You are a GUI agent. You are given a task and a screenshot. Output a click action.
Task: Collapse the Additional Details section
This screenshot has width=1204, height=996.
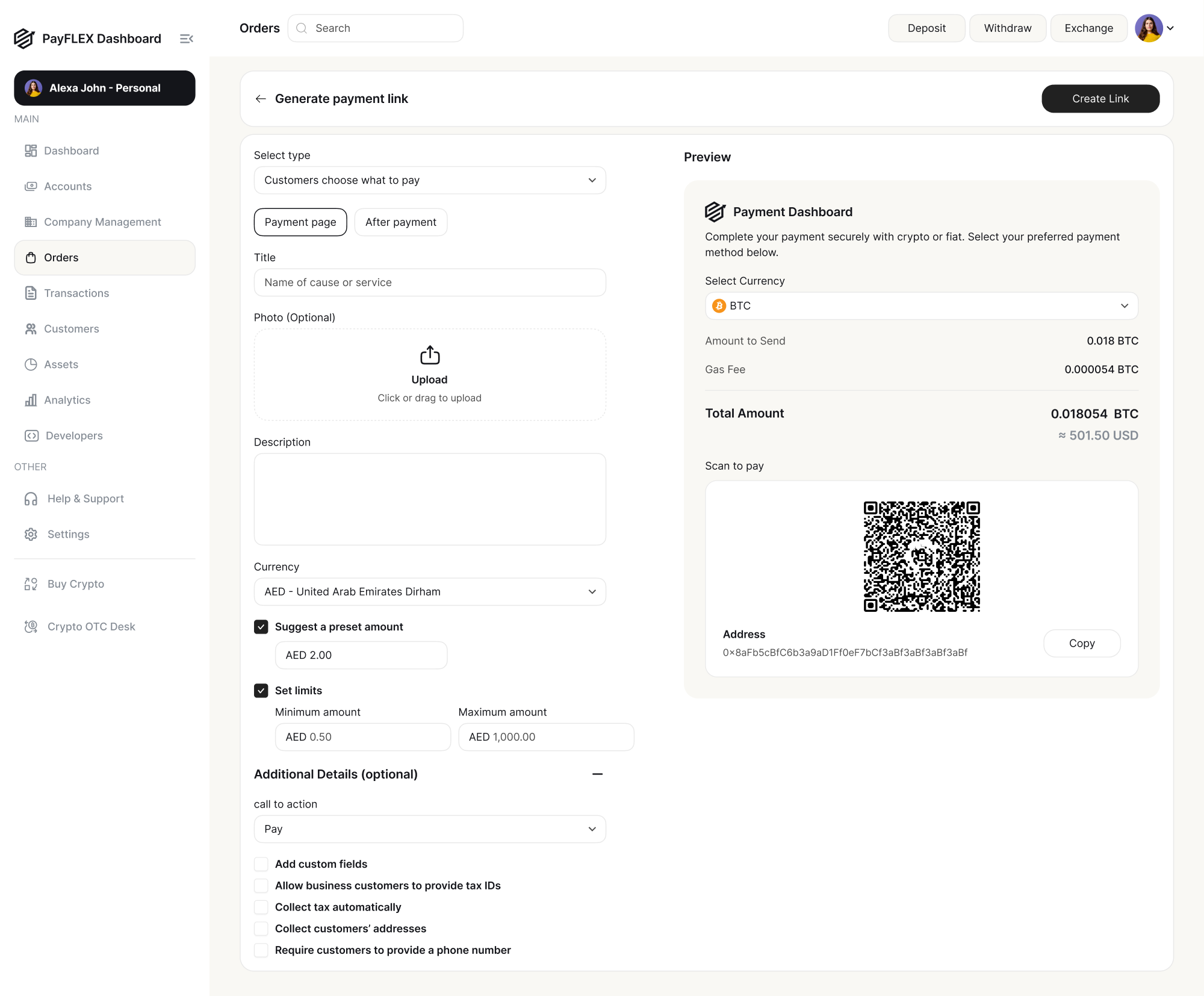pyautogui.click(x=597, y=774)
